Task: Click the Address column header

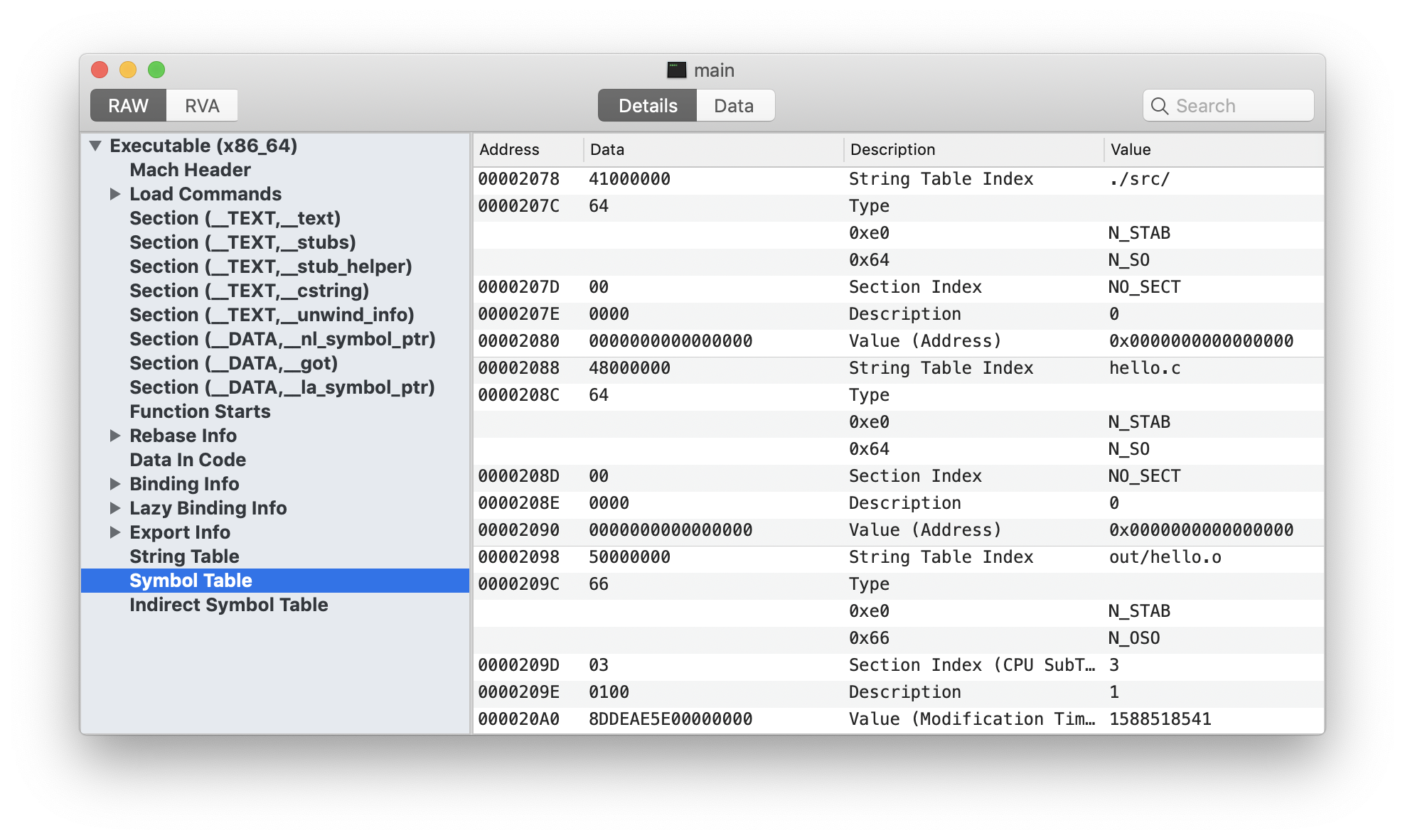Action: [509, 150]
